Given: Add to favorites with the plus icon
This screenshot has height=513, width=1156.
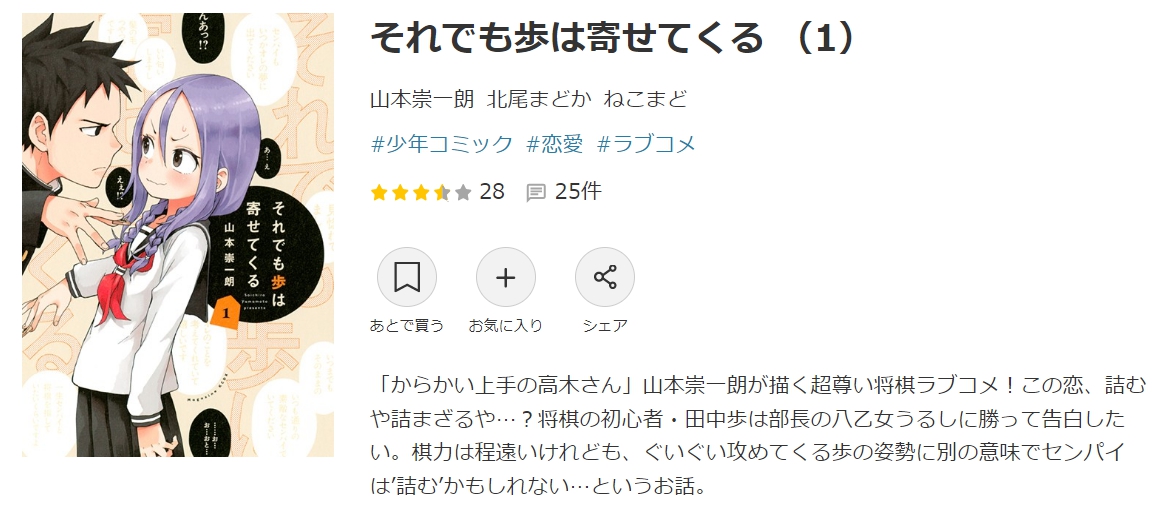Looking at the screenshot, I should pyautogui.click(x=506, y=277).
